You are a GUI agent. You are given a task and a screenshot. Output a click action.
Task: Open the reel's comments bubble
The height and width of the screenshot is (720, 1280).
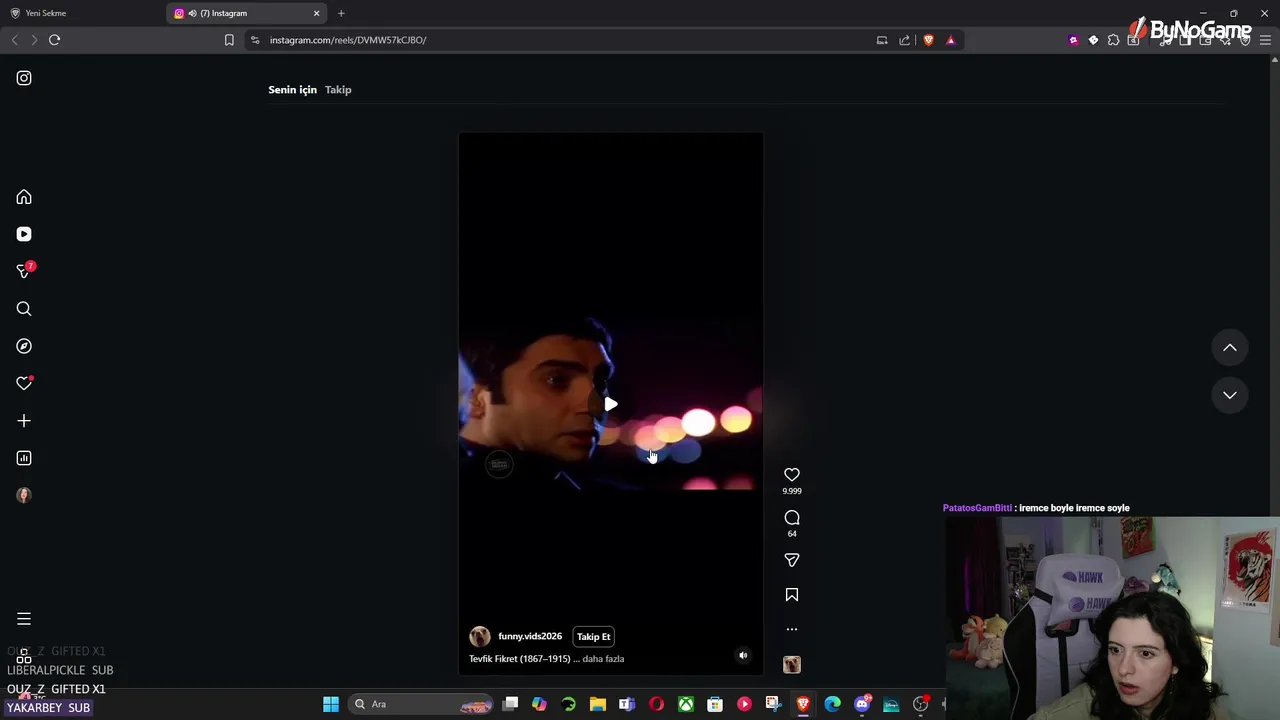click(x=792, y=518)
